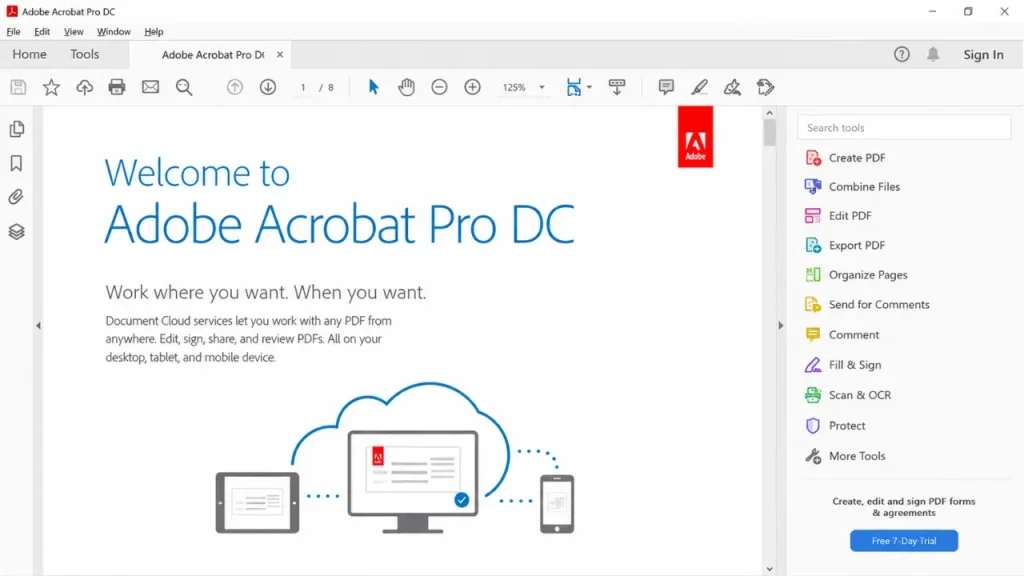Open the Protect tool
This screenshot has width=1024, height=576.
tap(835, 426)
